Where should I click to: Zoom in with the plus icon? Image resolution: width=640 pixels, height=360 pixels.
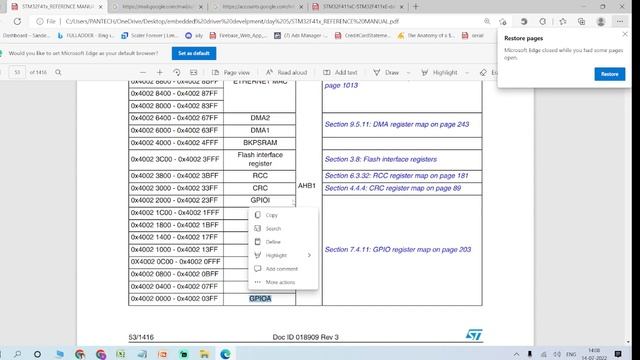click(x=160, y=72)
